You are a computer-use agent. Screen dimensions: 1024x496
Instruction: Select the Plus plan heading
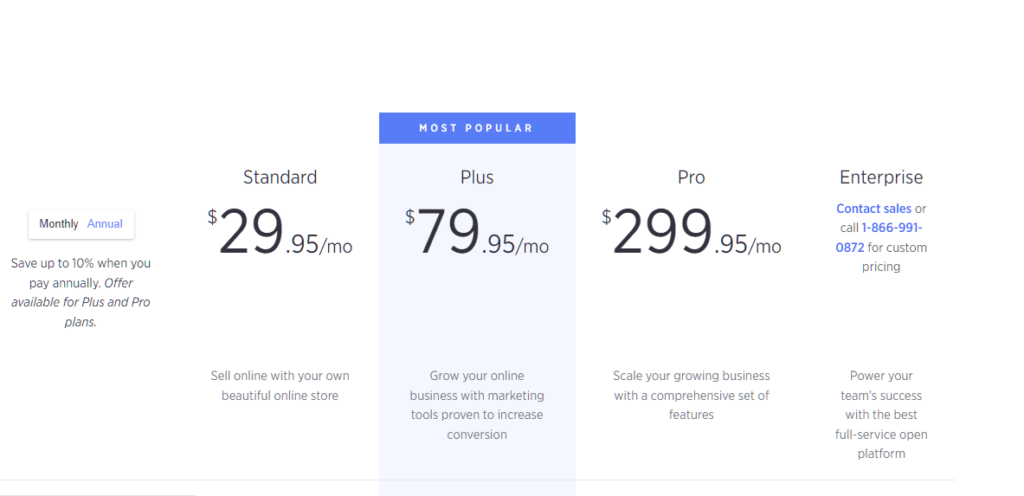pos(477,177)
